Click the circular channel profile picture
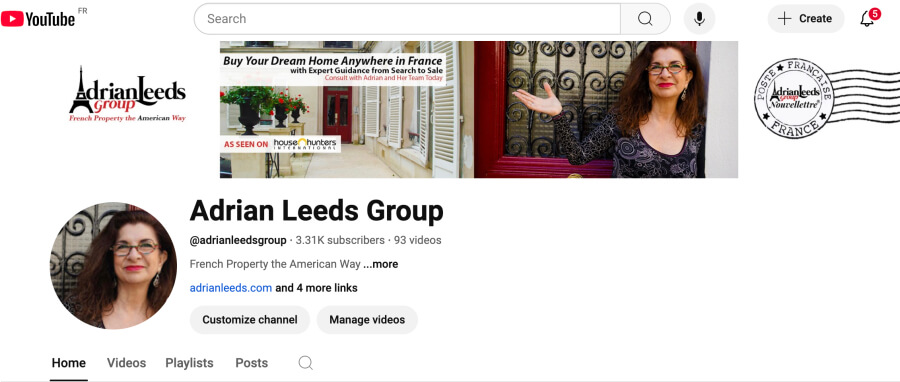 [113, 266]
